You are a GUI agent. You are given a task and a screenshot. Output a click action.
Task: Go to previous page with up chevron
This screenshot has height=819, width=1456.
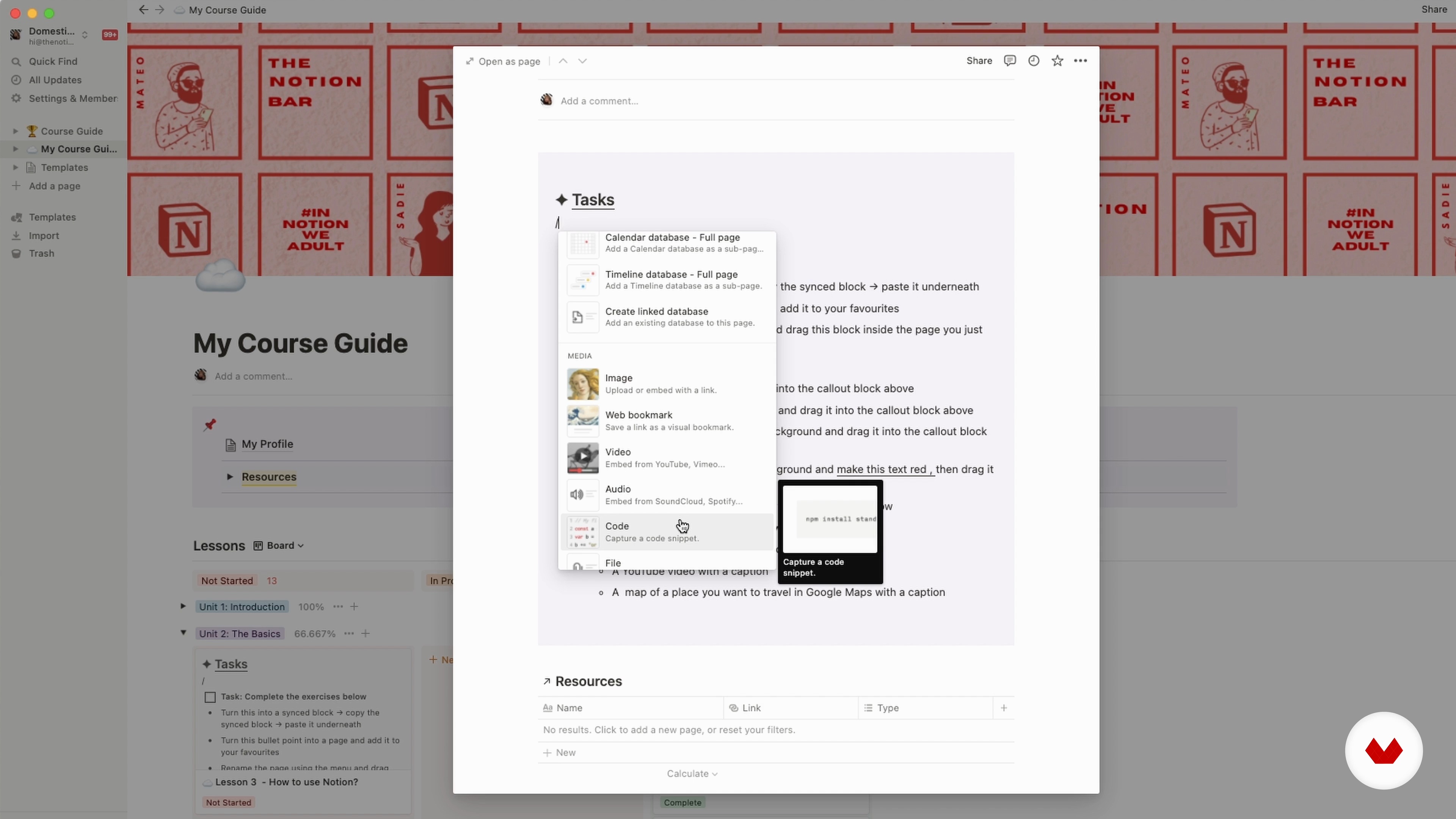click(x=563, y=61)
